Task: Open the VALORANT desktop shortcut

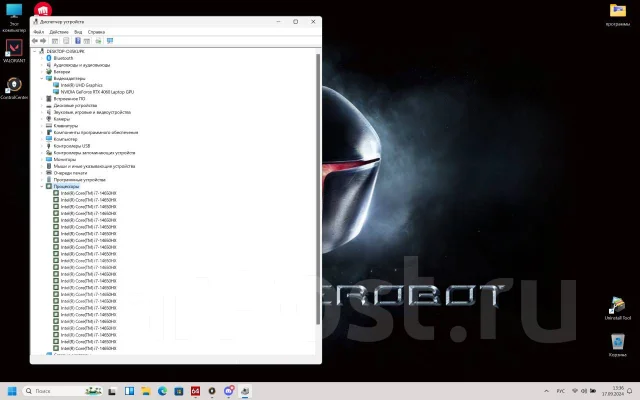Action: [x=14, y=51]
